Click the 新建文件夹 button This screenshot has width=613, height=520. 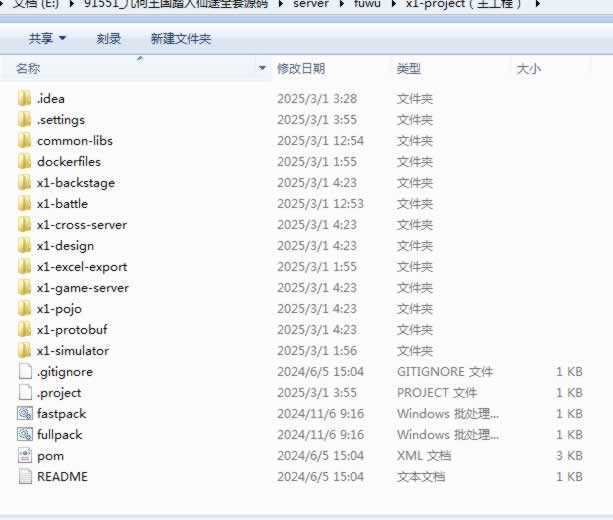pos(181,39)
